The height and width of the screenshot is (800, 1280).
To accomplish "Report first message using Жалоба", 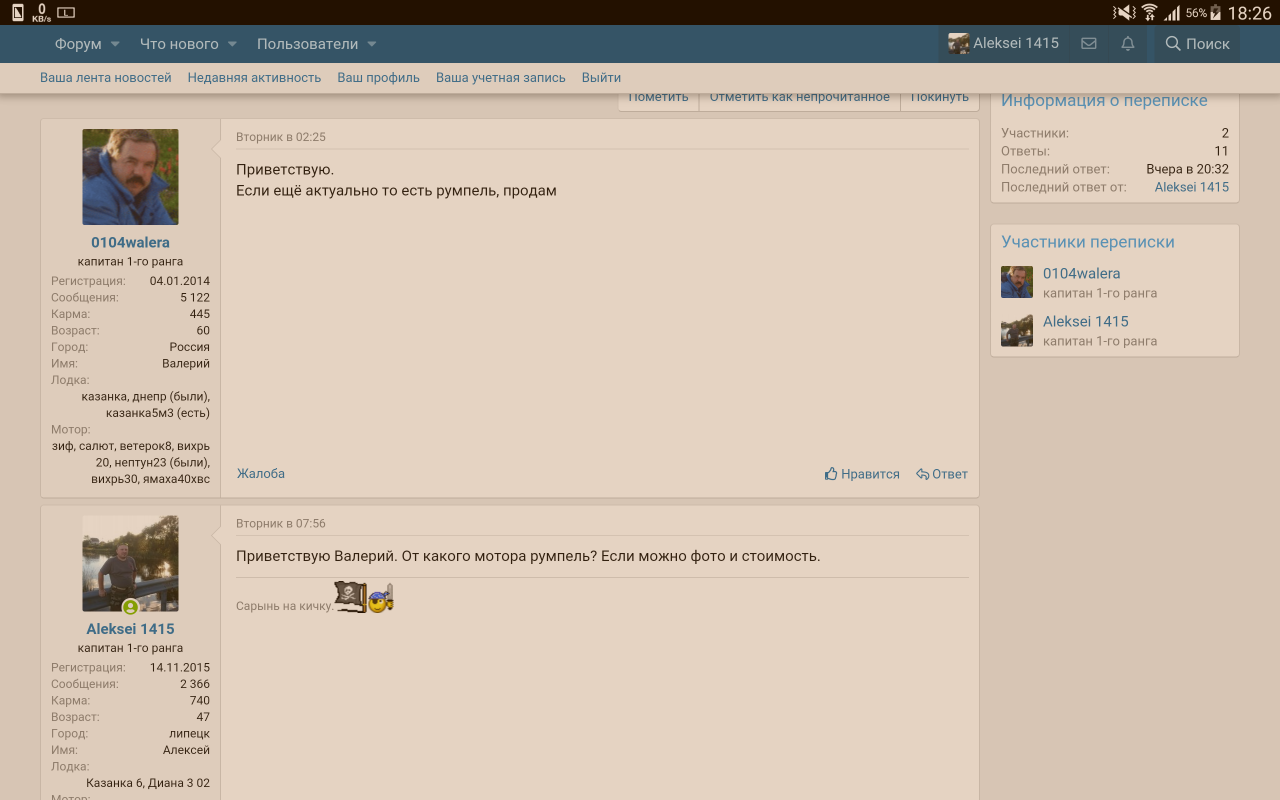I will (x=261, y=473).
